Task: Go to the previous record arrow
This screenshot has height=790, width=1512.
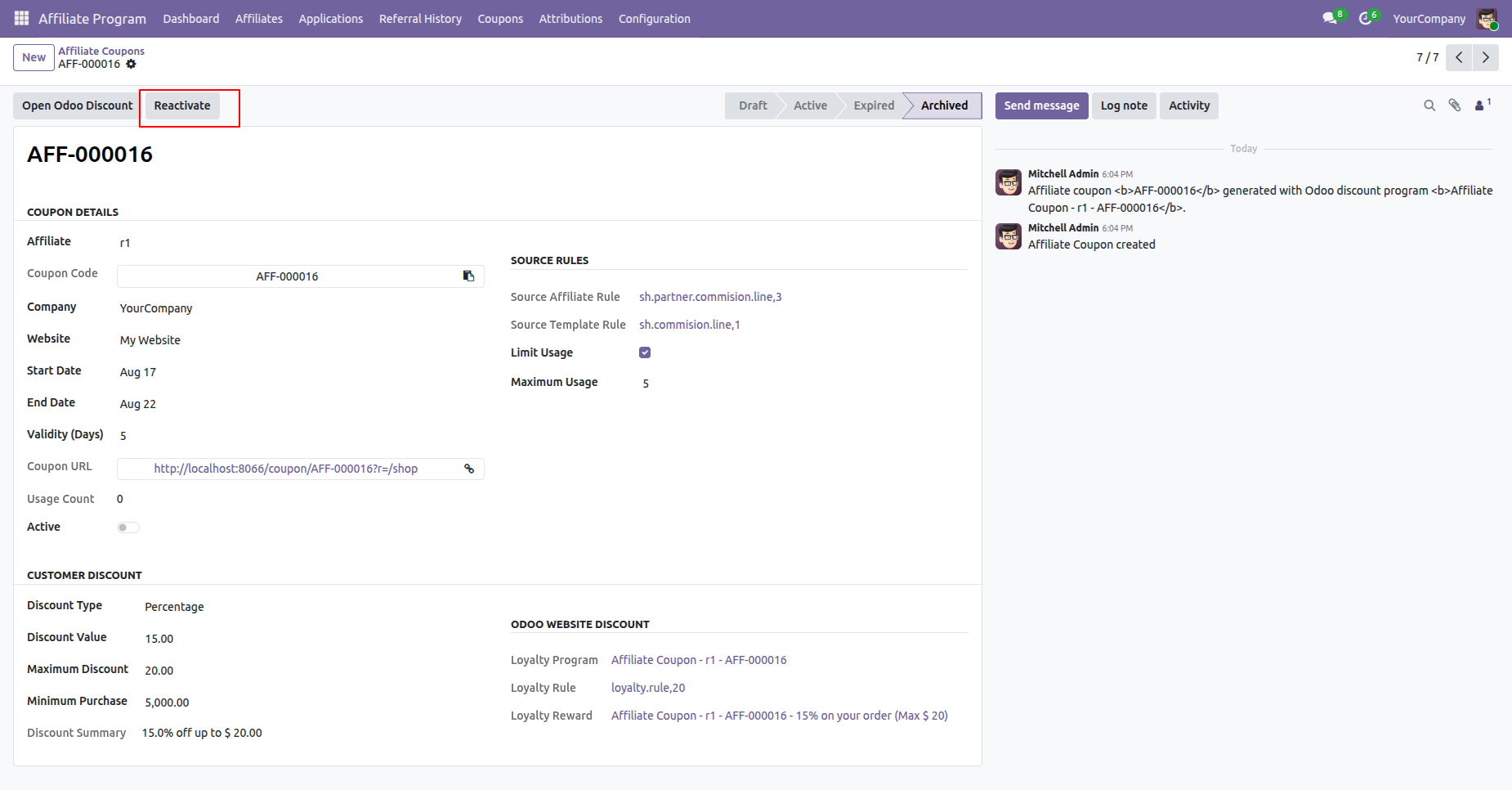Action: pos(1459,57)
